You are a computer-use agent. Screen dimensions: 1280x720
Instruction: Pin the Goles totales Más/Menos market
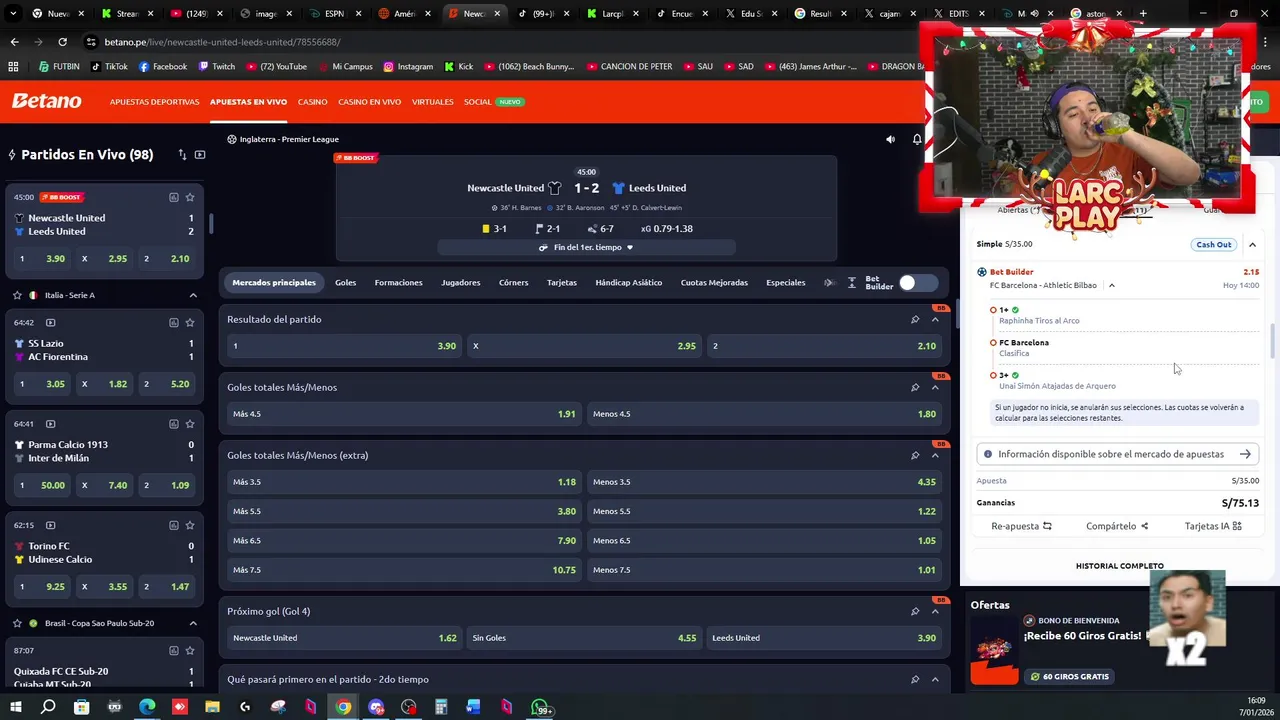pos(914,387)
